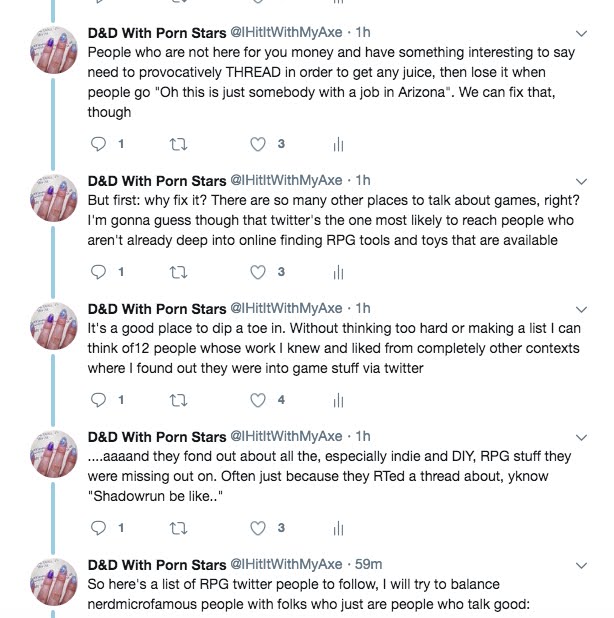View analytics for 'provocatively THREAD' tweet
The image size is (614, 618).
pos(338,144)
